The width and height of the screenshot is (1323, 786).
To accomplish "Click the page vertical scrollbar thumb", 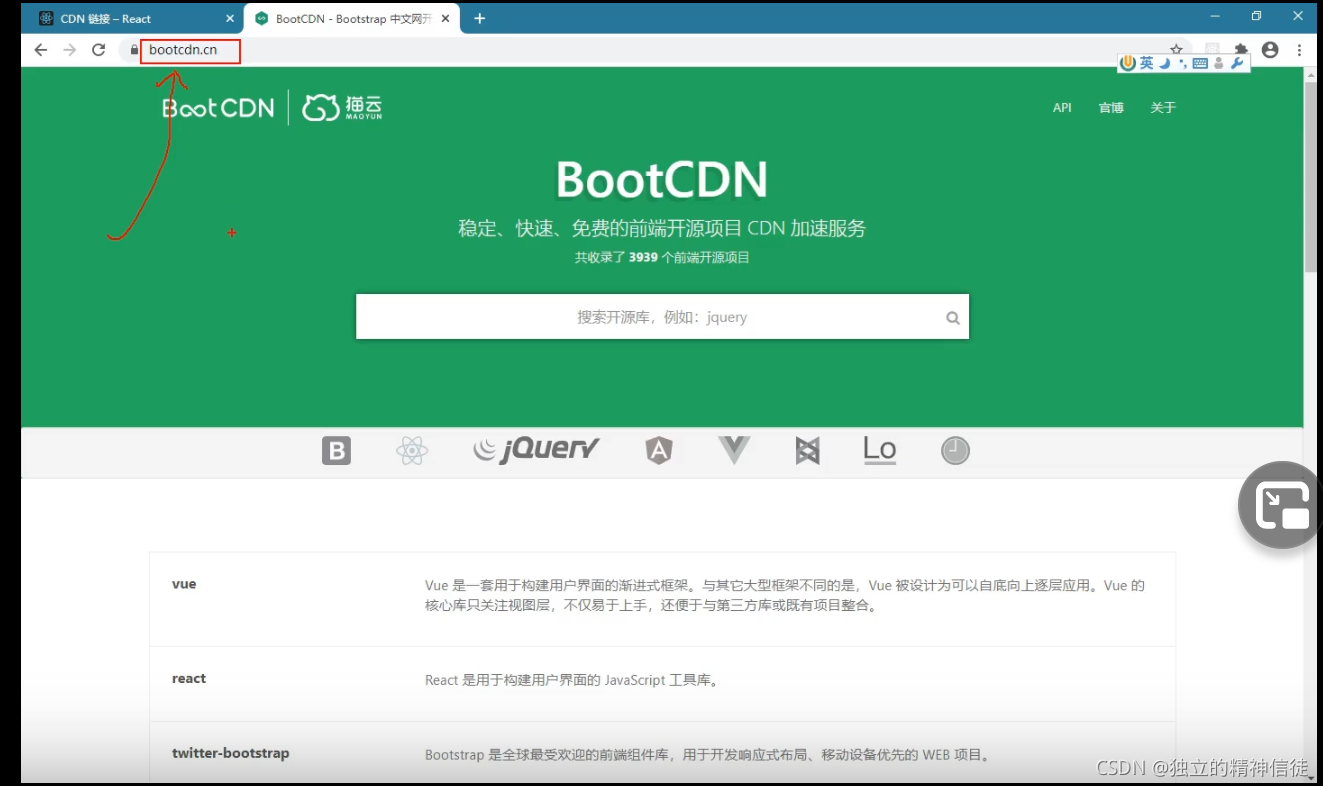I will (x=1311, y=177).
